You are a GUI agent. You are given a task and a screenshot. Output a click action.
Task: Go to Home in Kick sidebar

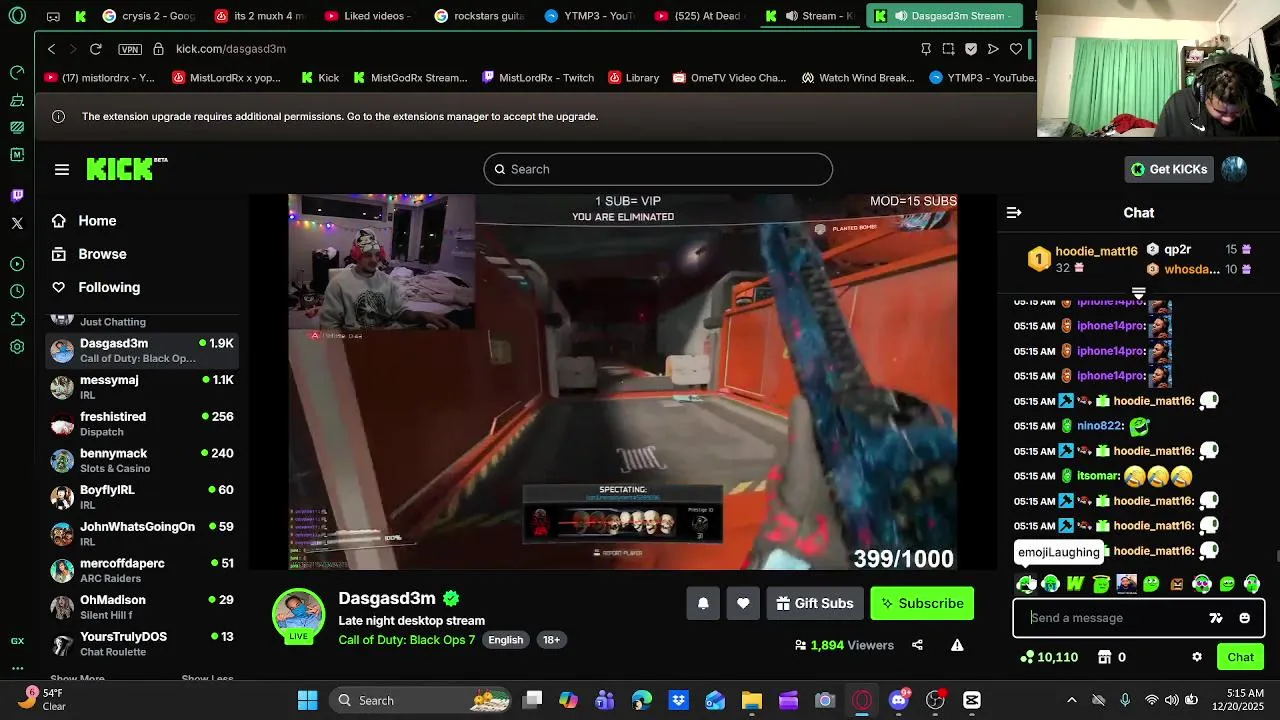click(97, 221)
